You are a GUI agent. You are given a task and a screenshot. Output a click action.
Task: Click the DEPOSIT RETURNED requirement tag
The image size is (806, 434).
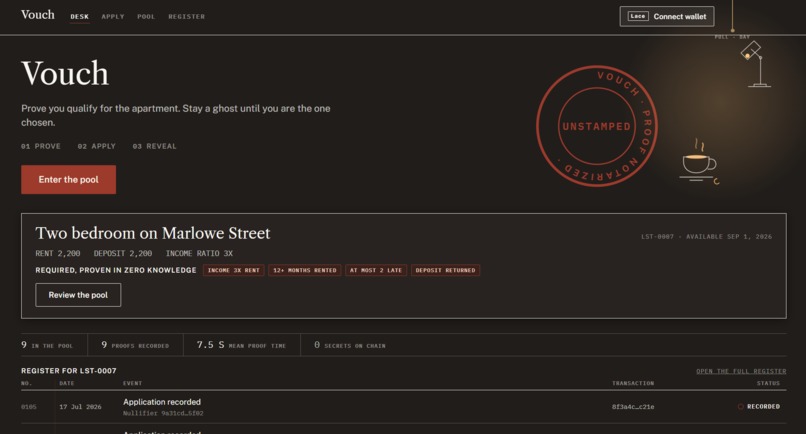(445, 270)
